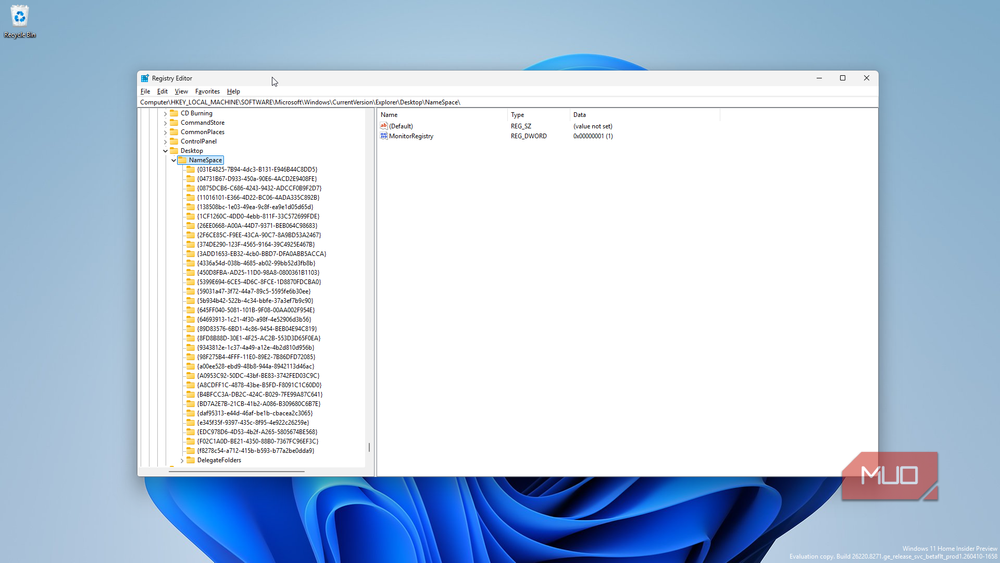Click the folder icon next to CommandStore
The width and height of the screenshot is (1000, 563).
pos(174,122)
